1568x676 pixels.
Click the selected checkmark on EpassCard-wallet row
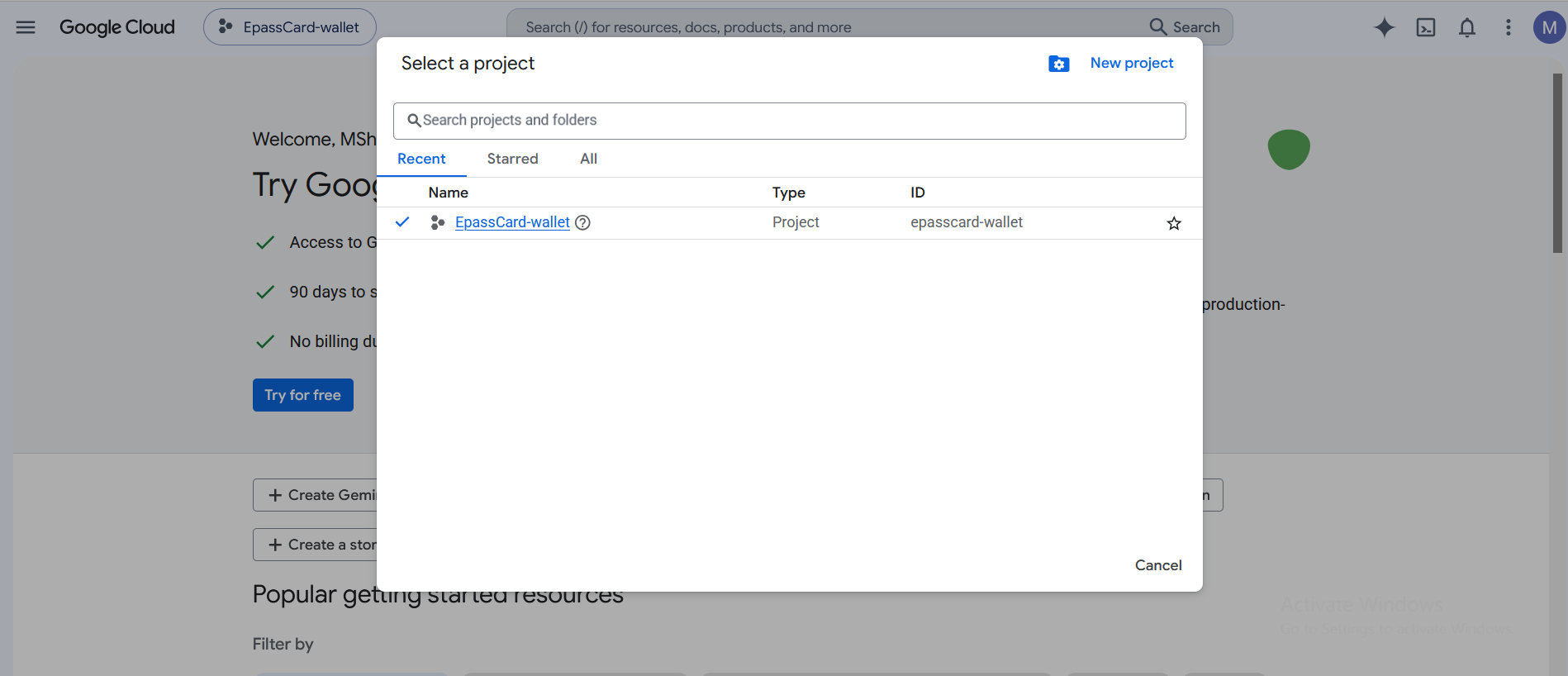402,222
